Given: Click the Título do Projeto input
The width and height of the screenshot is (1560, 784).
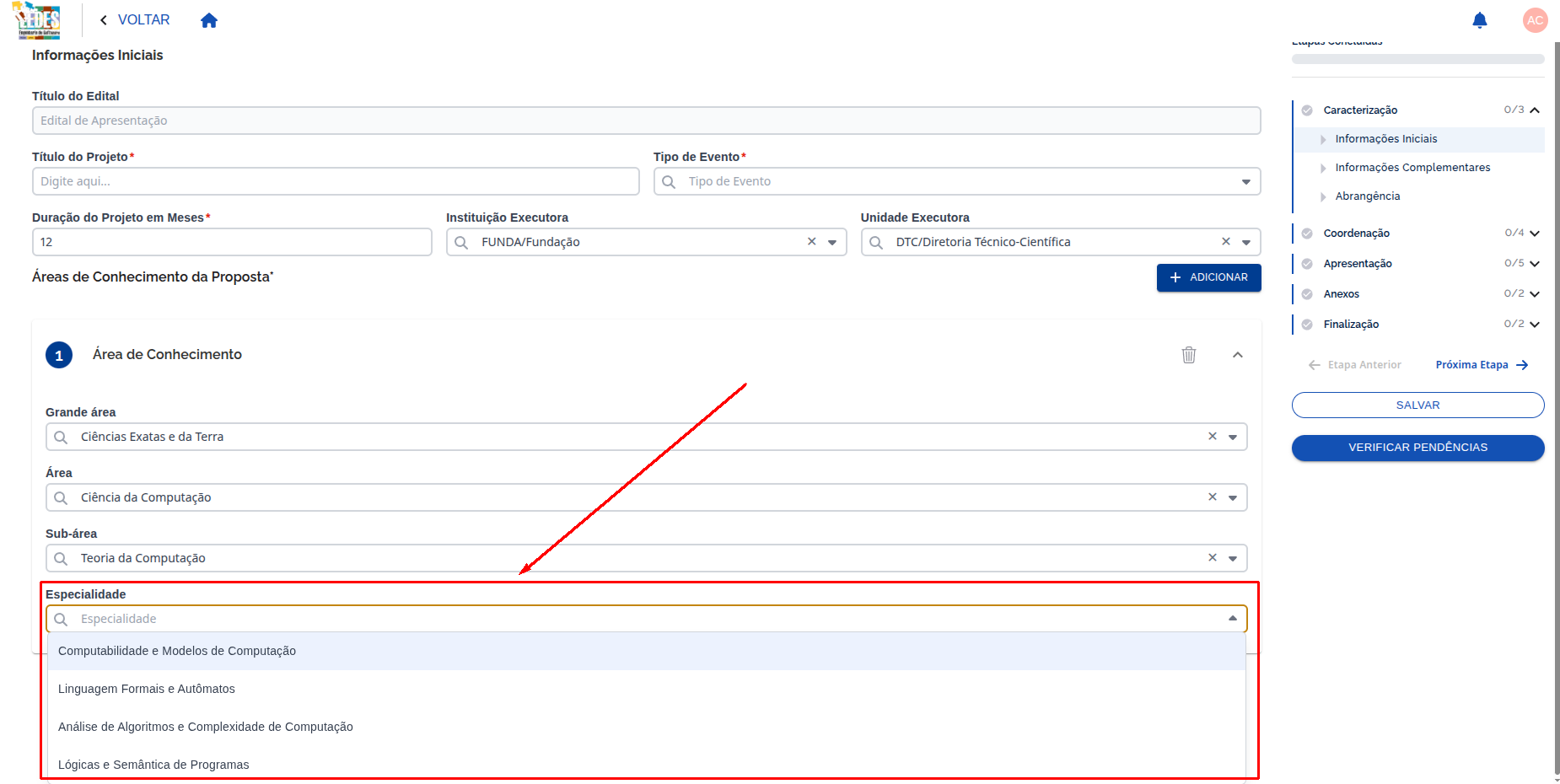Looking at the screenshot, I should coord(336,181).
